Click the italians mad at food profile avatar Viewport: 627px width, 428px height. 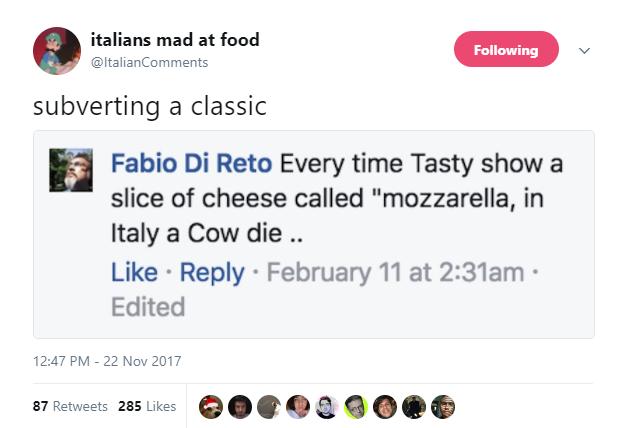click(x=57, y=51)
